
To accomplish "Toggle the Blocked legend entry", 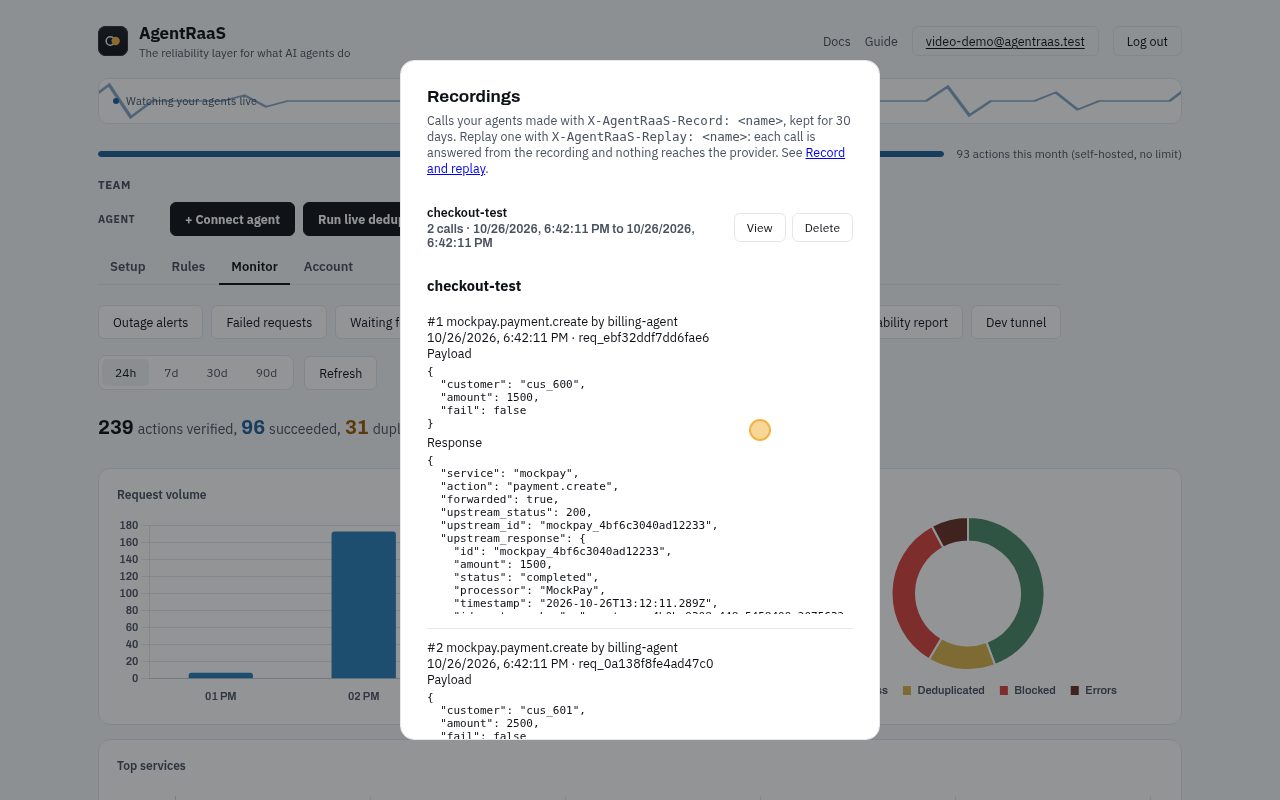I will coord(1027,690).
